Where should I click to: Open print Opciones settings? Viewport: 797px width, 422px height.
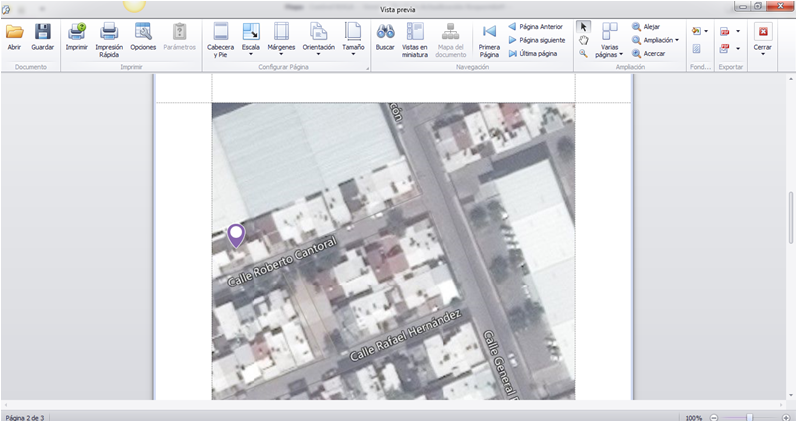point(143,37)
